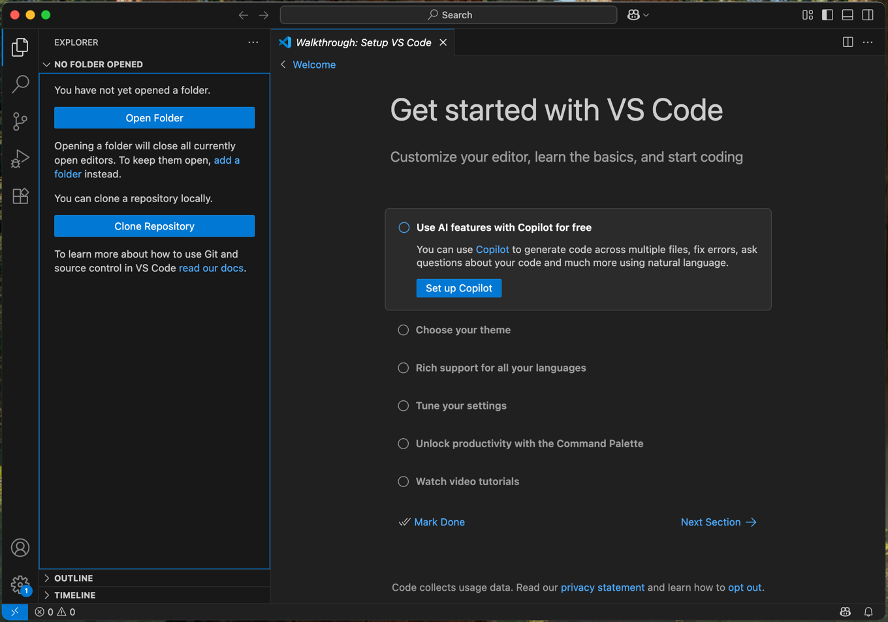The height and width of the screenshot is (622, 888).
Task: Open the read our docs link
Action: [x=211, y=269]
